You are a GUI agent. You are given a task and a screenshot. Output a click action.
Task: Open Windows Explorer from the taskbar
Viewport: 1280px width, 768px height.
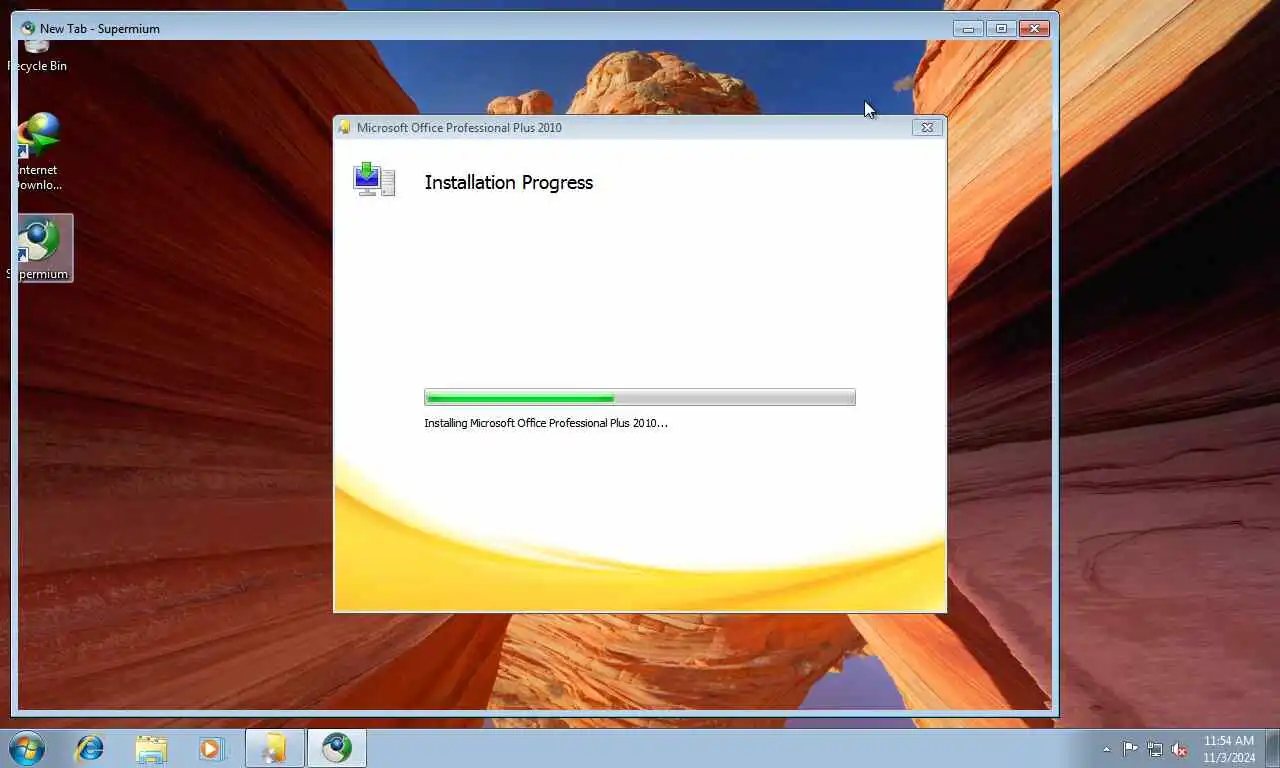point(151,748)
